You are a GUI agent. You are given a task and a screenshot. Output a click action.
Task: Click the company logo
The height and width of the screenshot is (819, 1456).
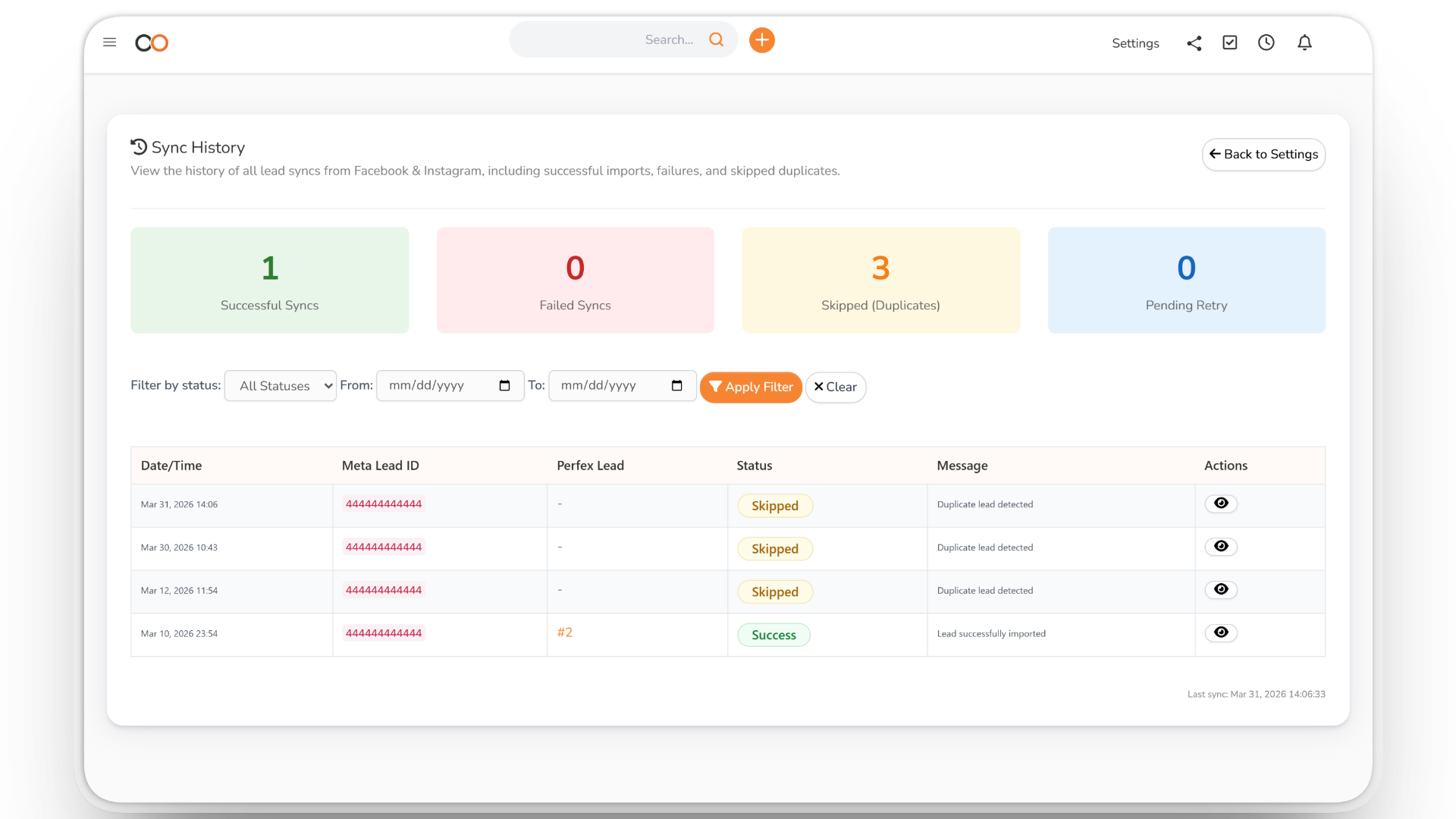[151, 43]
